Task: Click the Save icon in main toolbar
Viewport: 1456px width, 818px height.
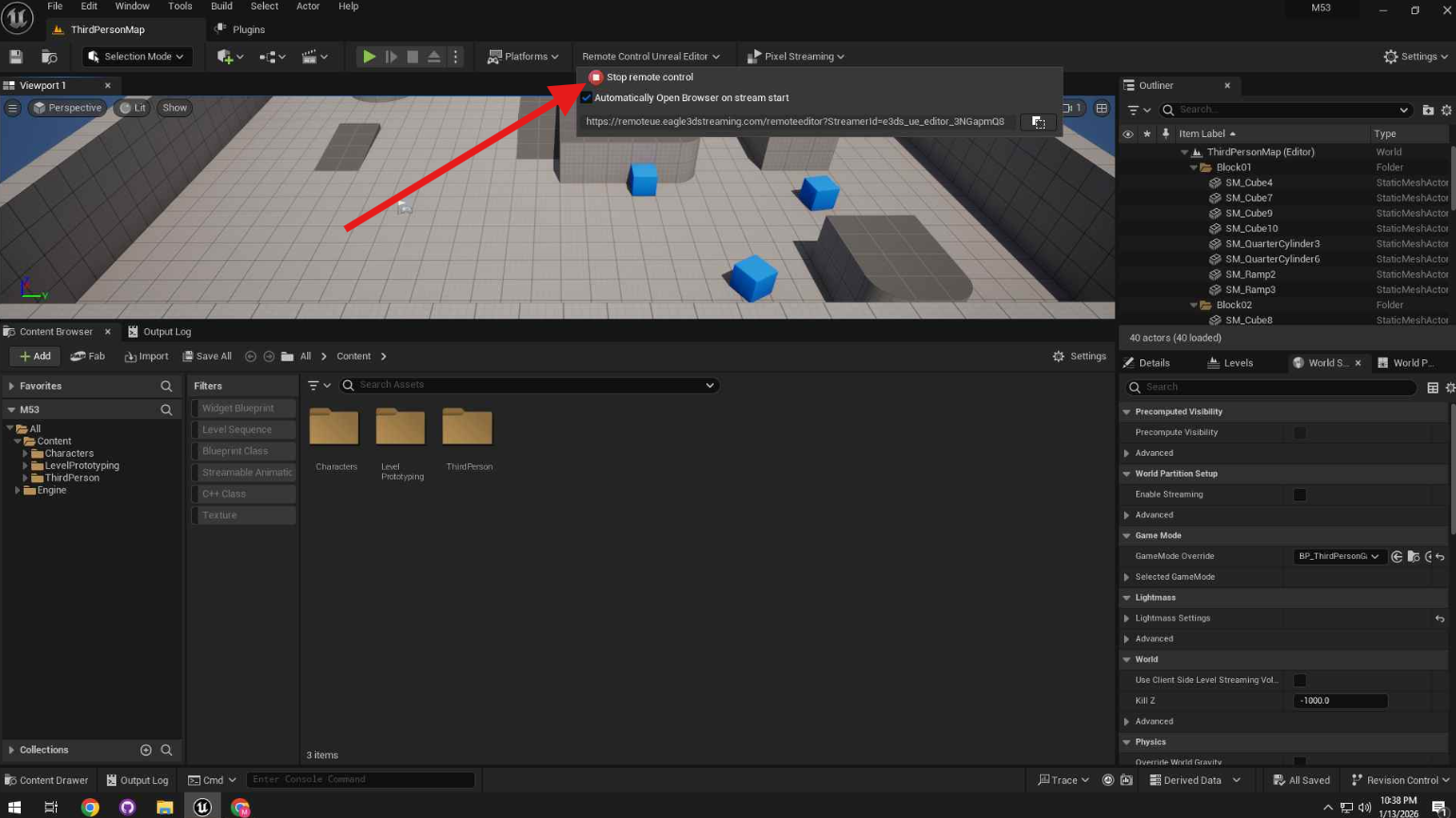Action: 16,57
